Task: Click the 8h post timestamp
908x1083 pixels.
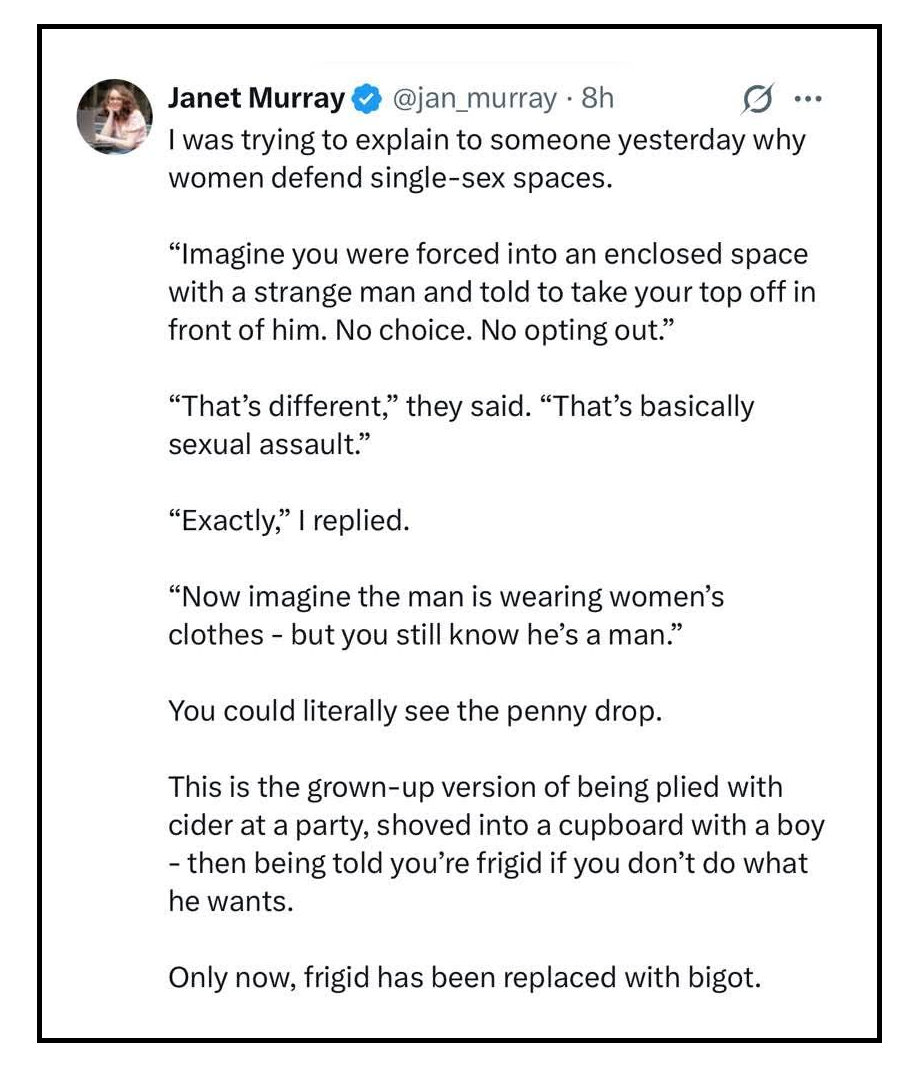Action: [x=597, y=98]
